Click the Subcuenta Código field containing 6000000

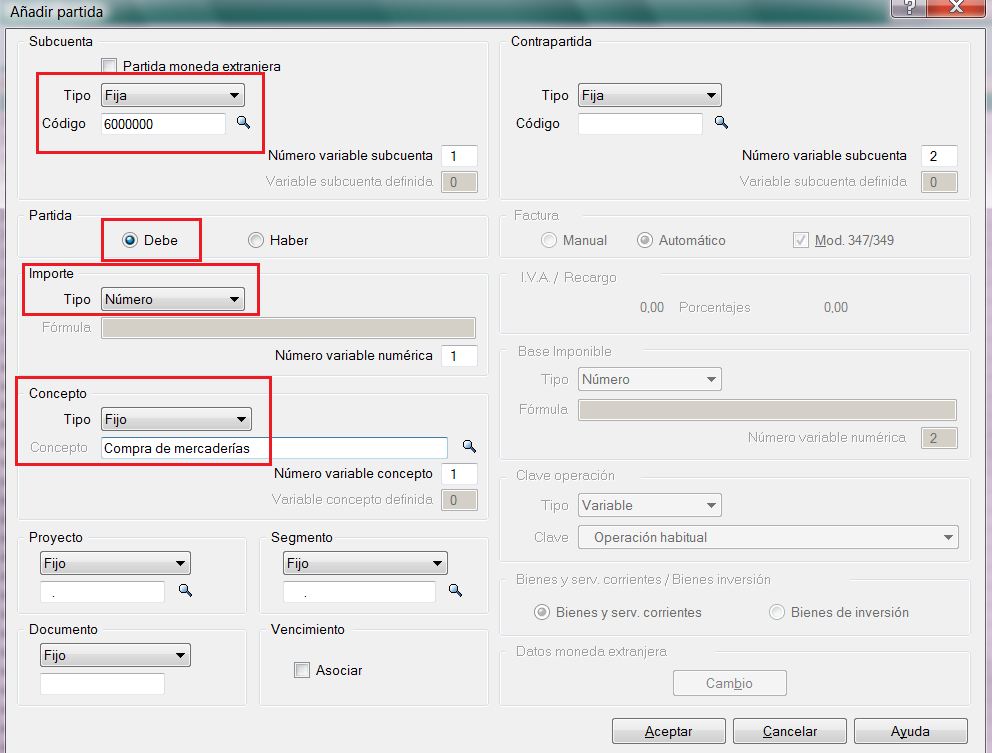163,124
